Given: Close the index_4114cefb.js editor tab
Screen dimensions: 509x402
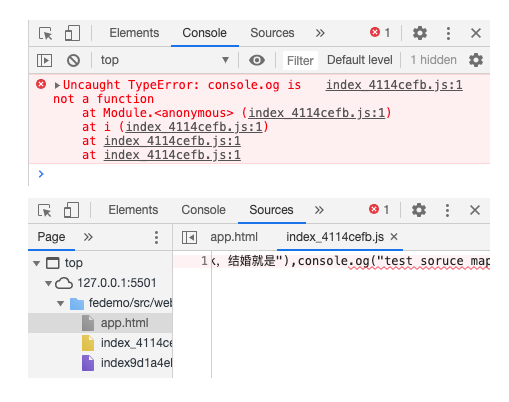Looking at the screenshot, I should click(394, 237).
